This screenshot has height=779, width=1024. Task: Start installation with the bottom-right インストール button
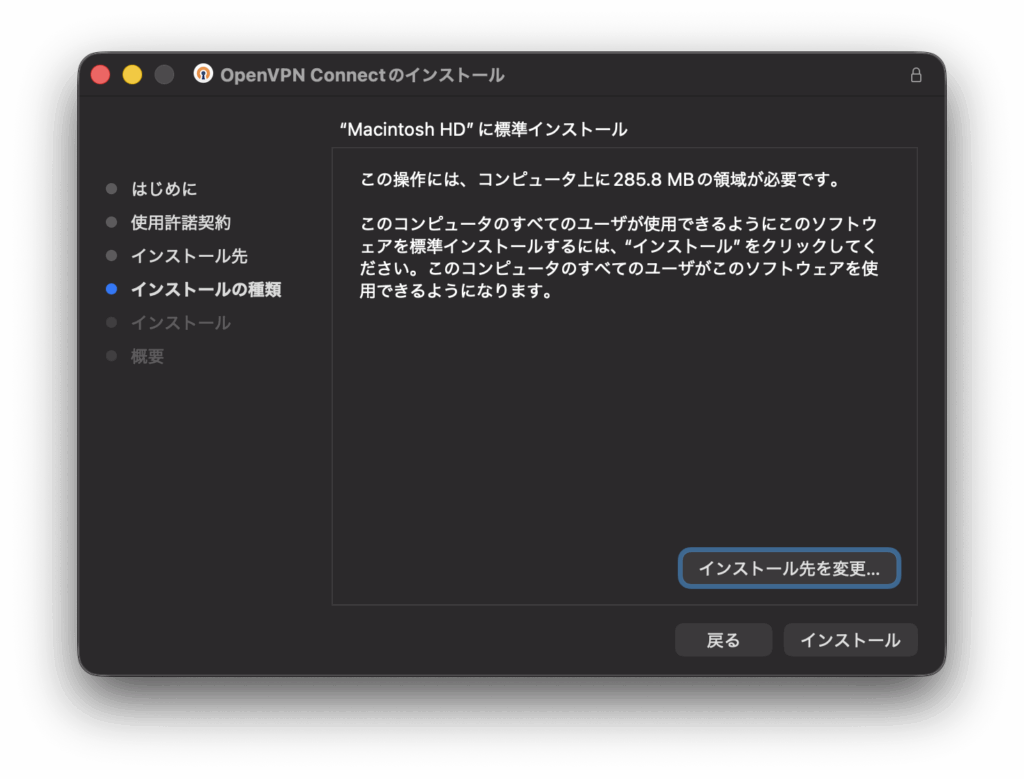(850, 640)
